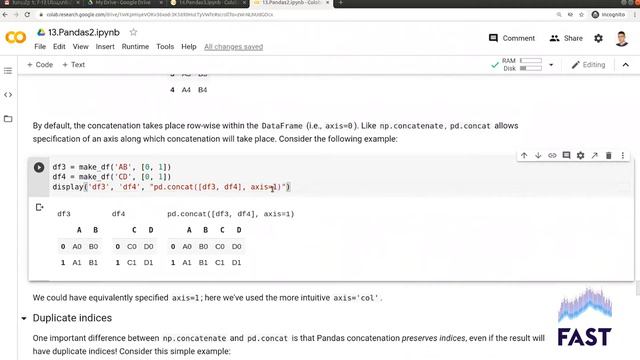Image resolution: width=640 pixels, height=360 pixels.
Task: Move the cell down
Action: pos(538,156)
